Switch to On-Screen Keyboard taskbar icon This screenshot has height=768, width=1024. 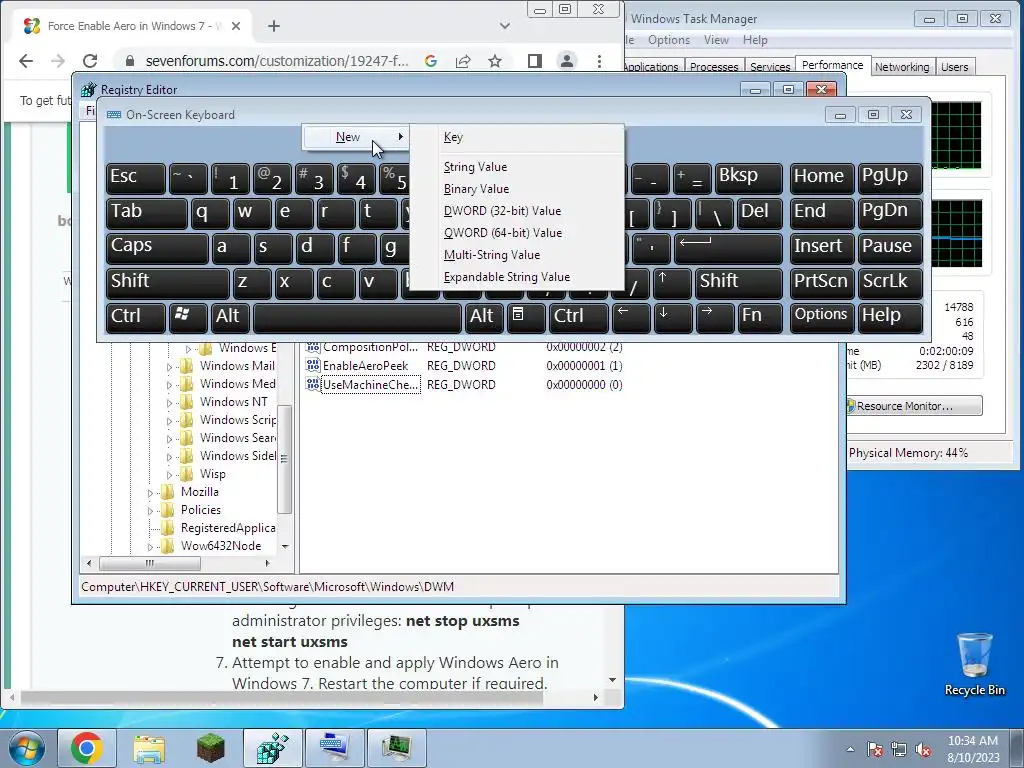point(334,748)
